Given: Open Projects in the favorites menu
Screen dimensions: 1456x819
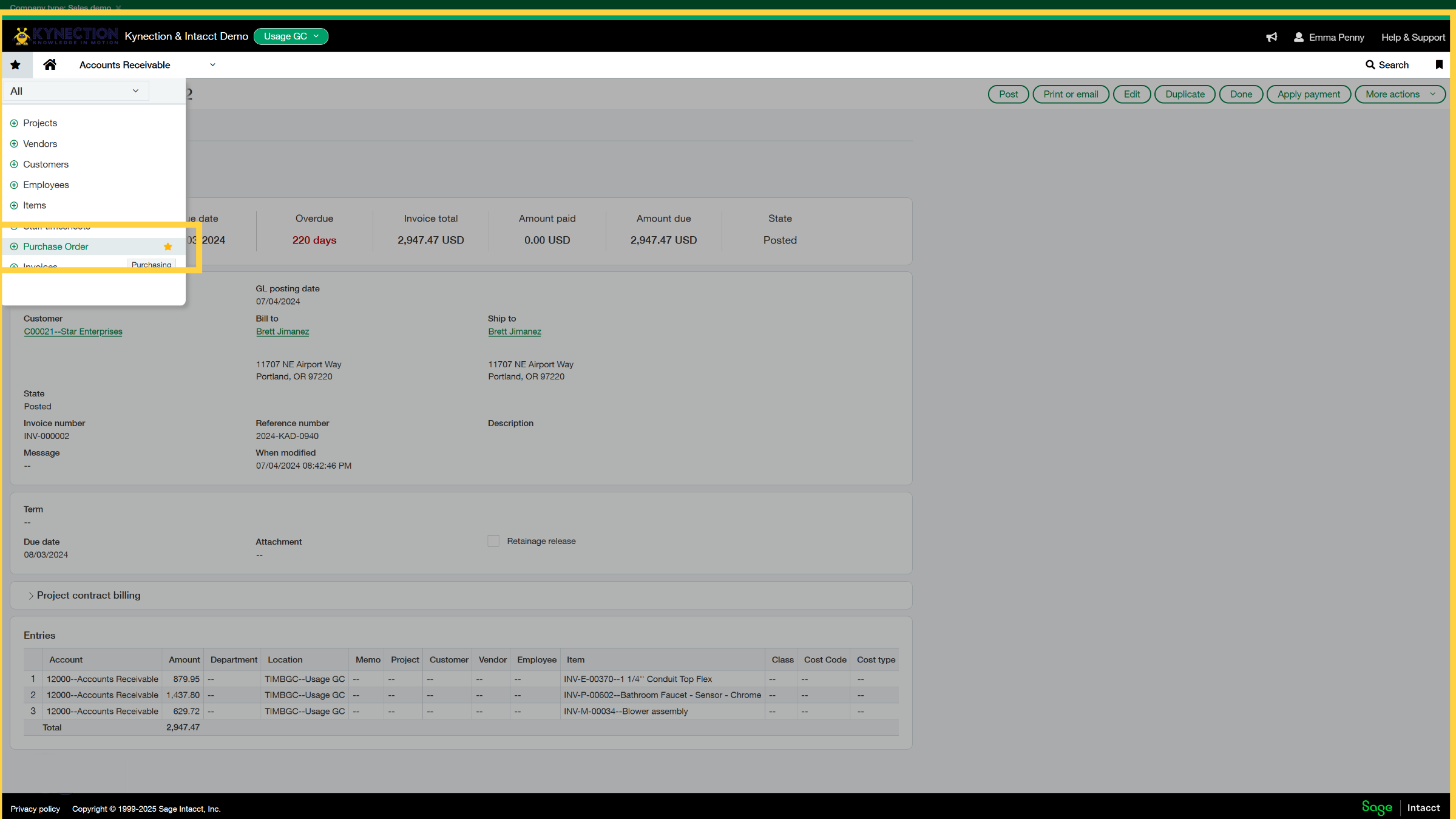Looking at the screenshot, I should (x=40, y=123).
